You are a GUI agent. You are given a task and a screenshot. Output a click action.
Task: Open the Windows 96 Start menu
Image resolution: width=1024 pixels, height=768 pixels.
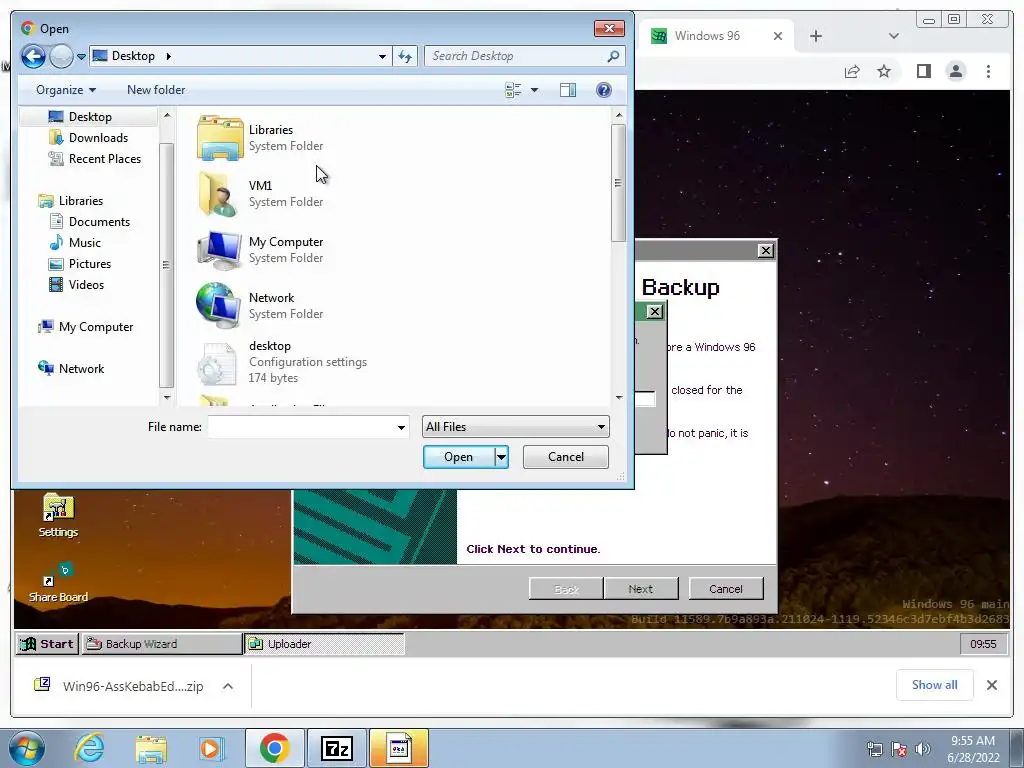pyautogui.click(x=46, y=644)
